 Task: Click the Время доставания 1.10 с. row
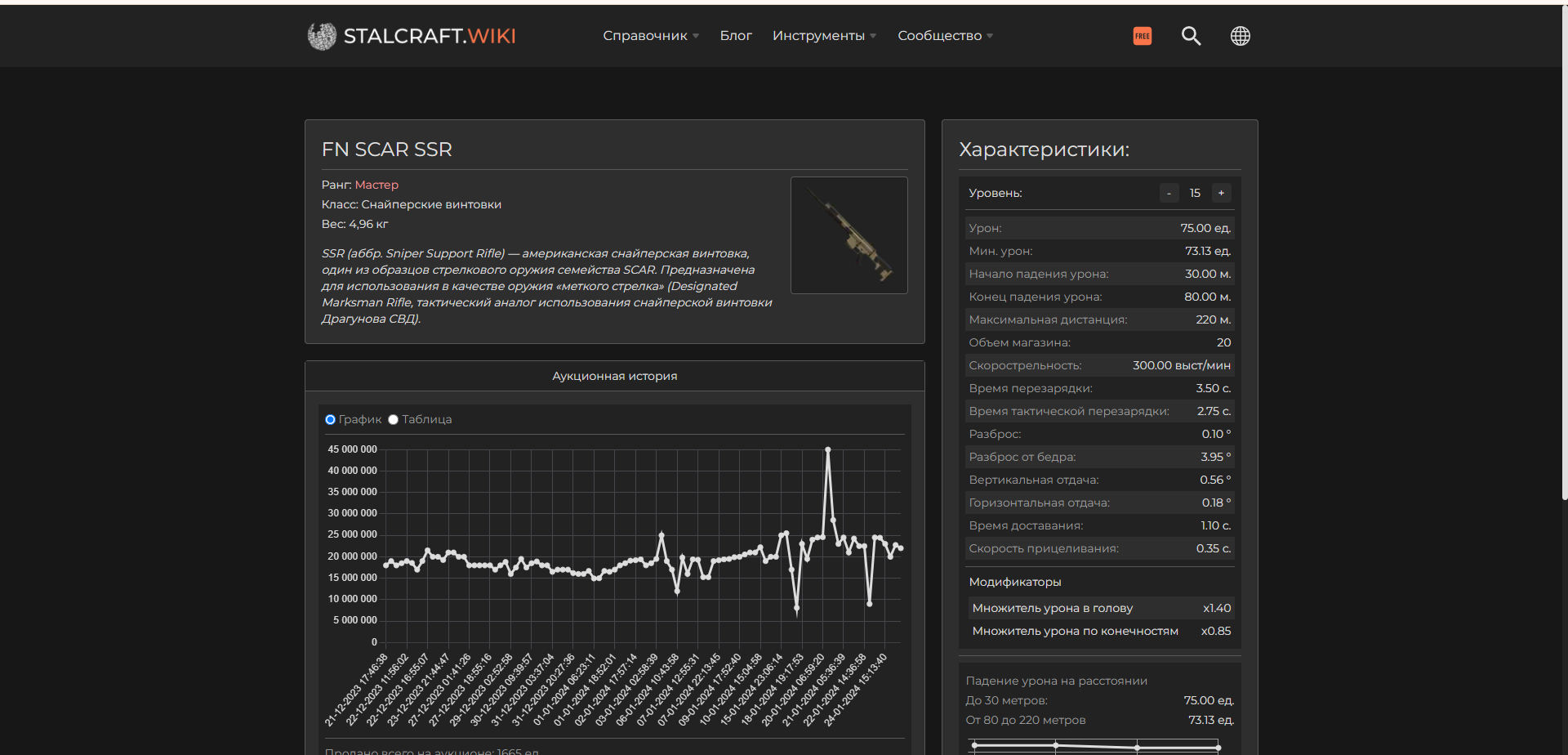[1099, 525]
